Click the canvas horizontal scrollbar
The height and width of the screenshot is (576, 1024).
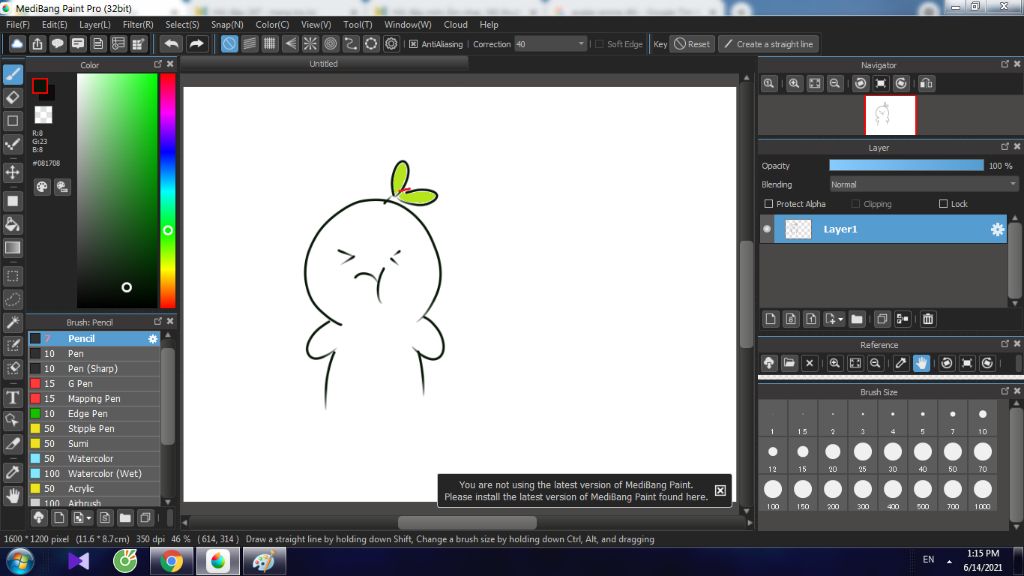click(467, 522)
